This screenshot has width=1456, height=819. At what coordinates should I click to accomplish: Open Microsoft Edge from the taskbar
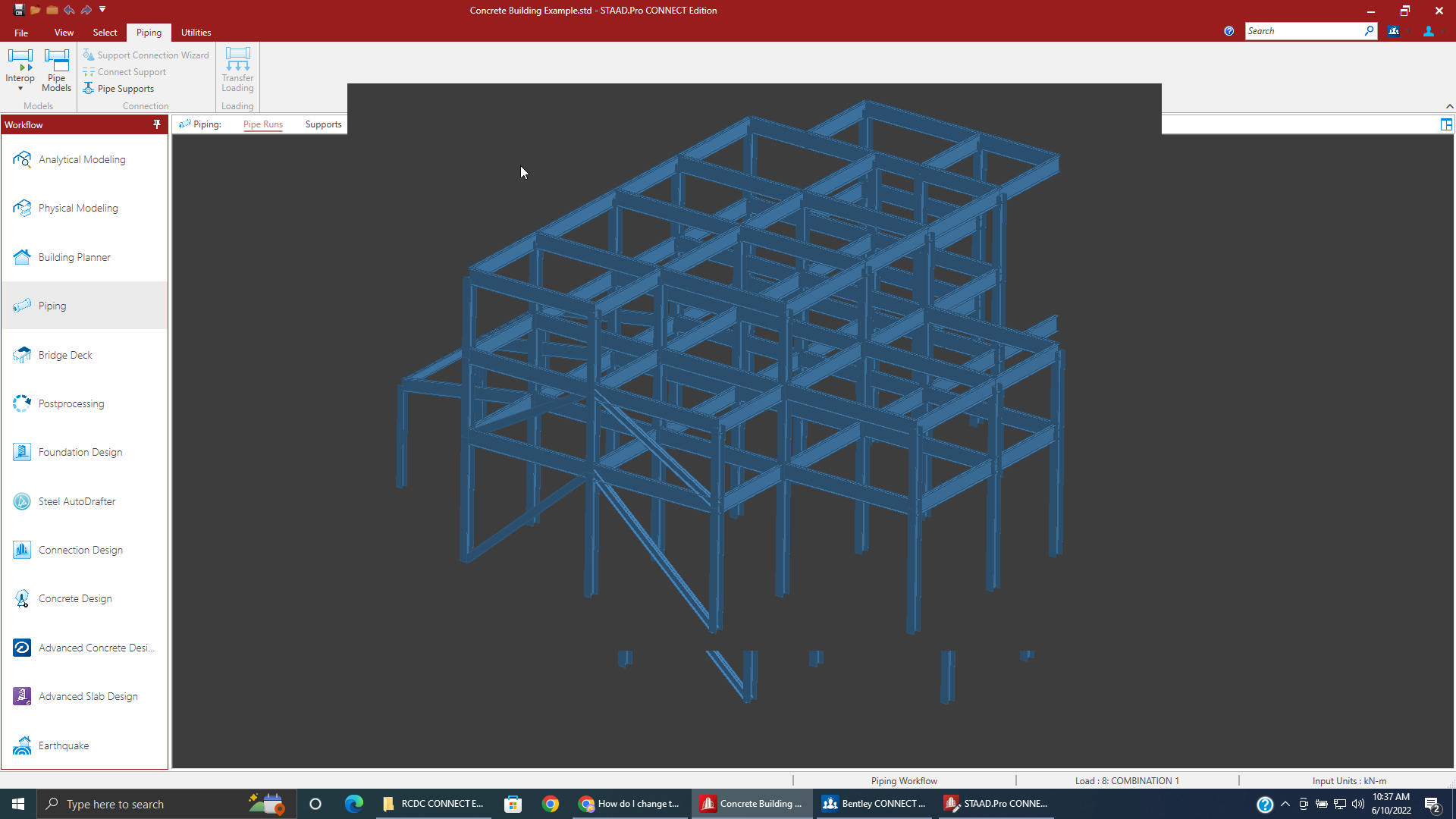point(353,804)
